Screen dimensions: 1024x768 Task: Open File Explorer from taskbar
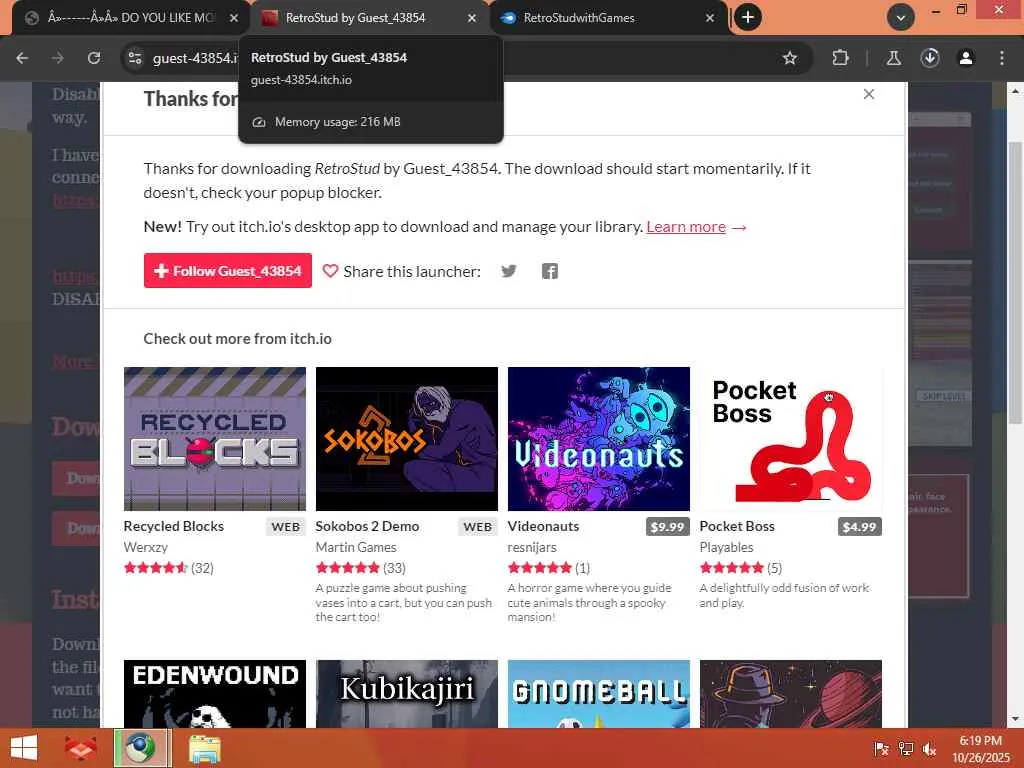[x=205, y=748]
